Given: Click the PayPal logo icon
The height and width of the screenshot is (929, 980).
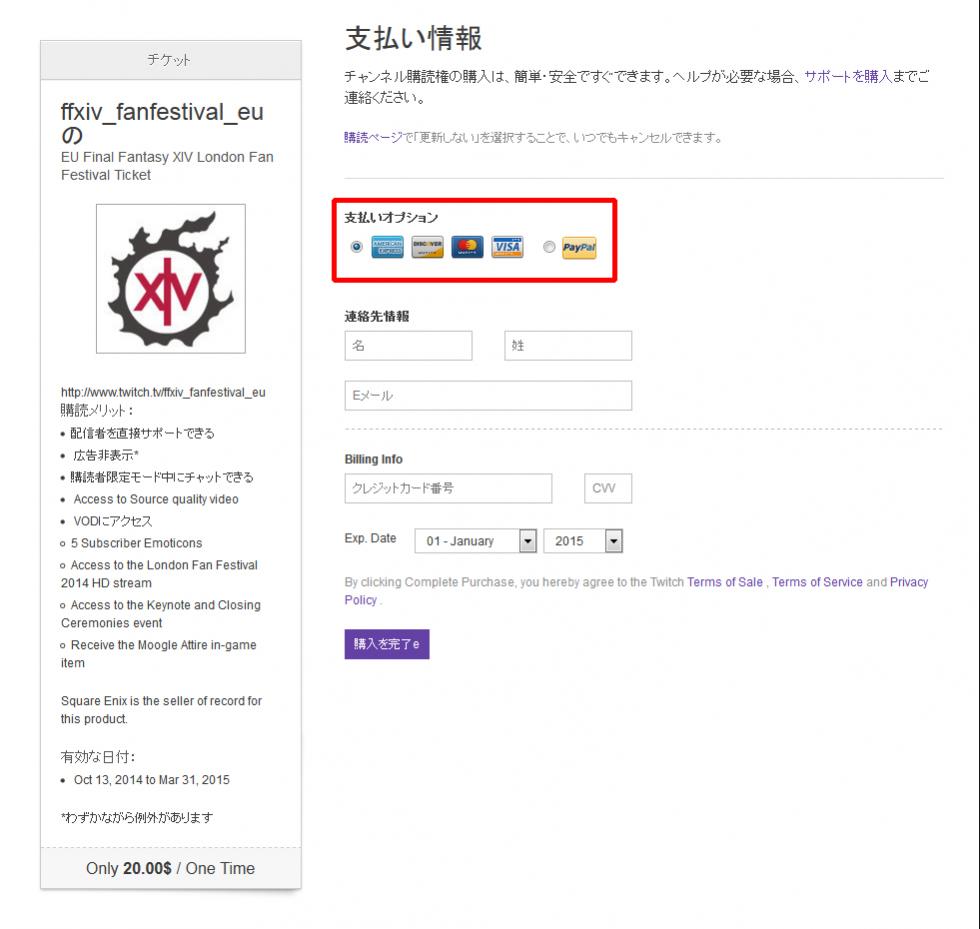Looking at the screenshot, I should point(578,247).
